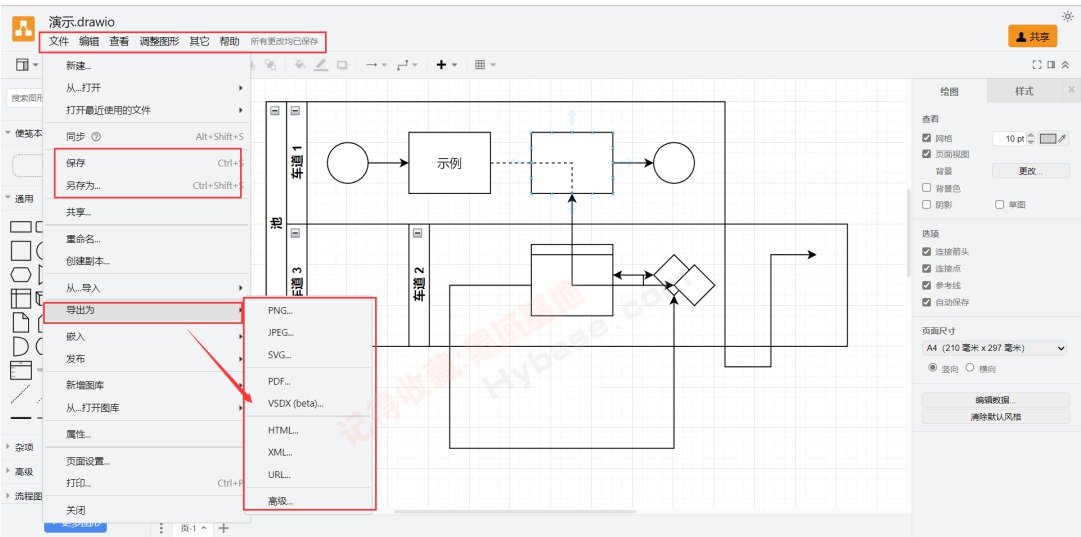Click the fill color bucket icon
This screenshot has height=537, width=1081.
300,65
